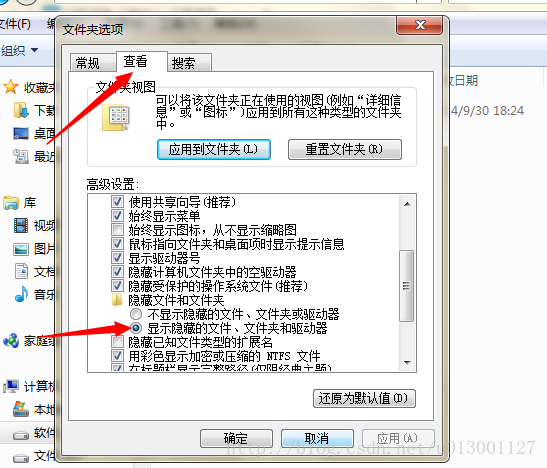The image size is (547, 468).
Task: Toggle 隐藏已知文件类型的扩展名 checkbox
Action: coord(117,341)
